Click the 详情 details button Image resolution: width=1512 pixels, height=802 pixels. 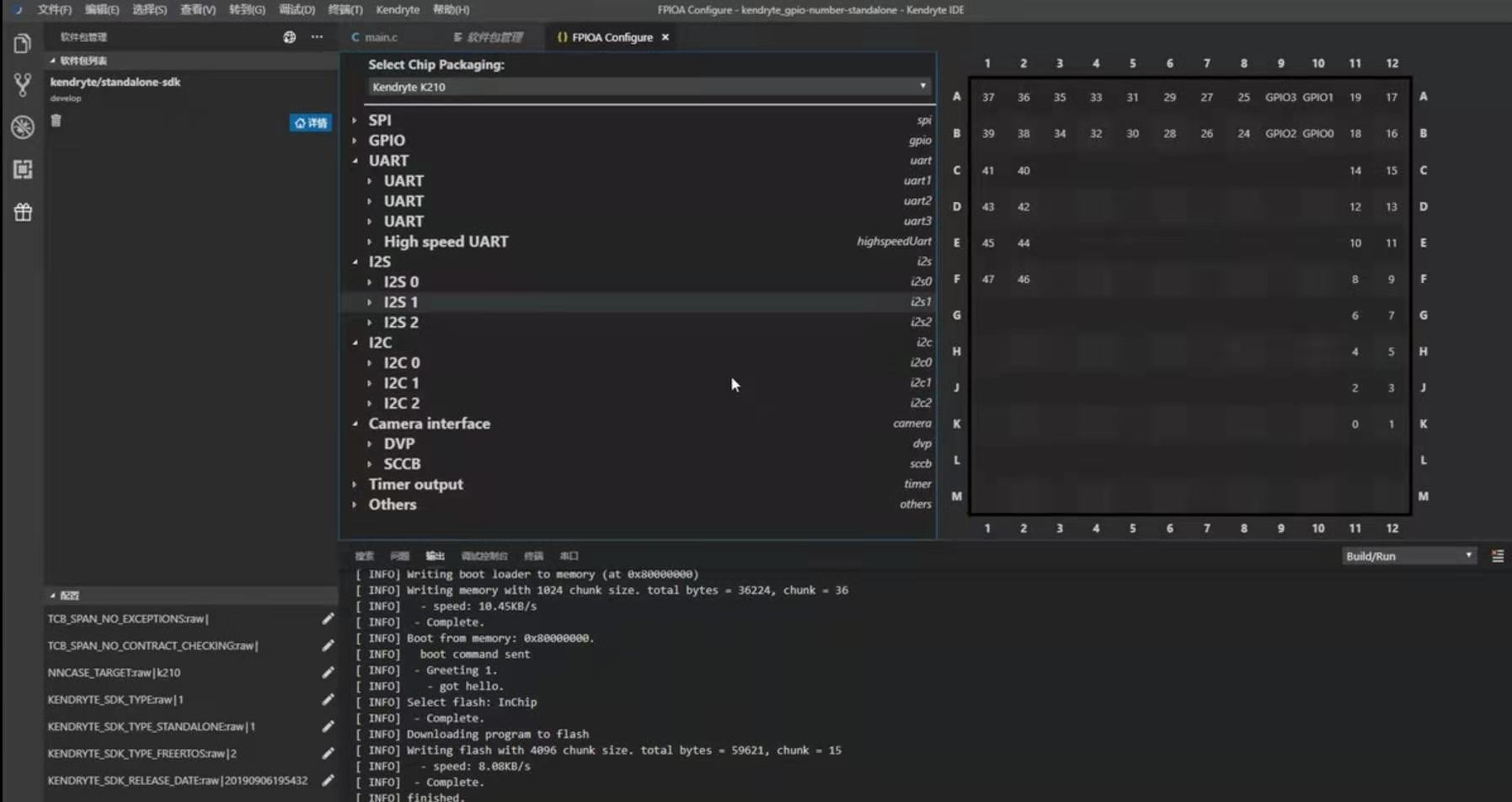point(311,123)
